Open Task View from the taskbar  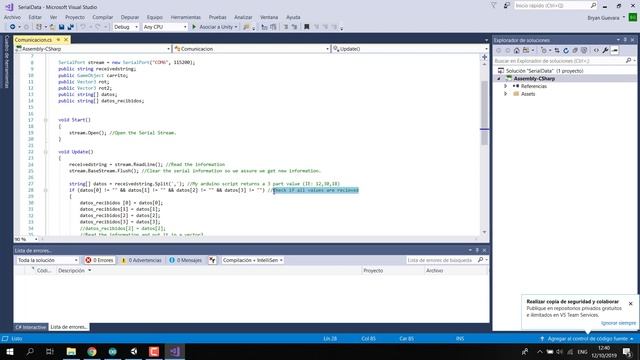pyautogui.click(x=50, y=351)
